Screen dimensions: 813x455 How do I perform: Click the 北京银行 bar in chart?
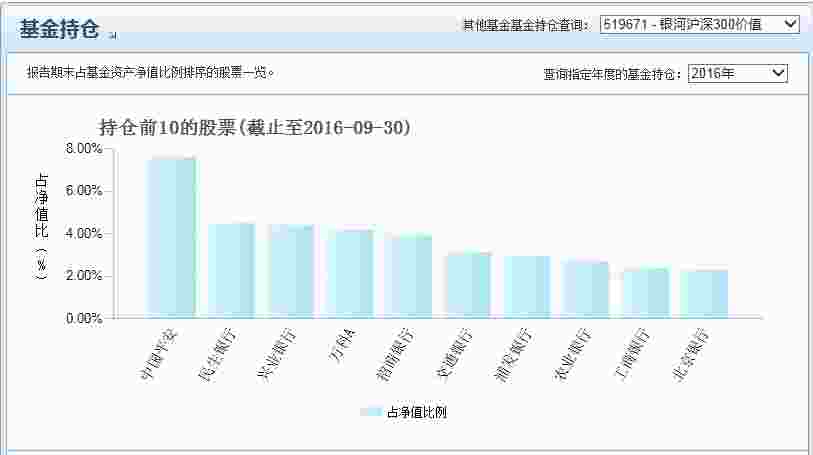tap(705, 294)
